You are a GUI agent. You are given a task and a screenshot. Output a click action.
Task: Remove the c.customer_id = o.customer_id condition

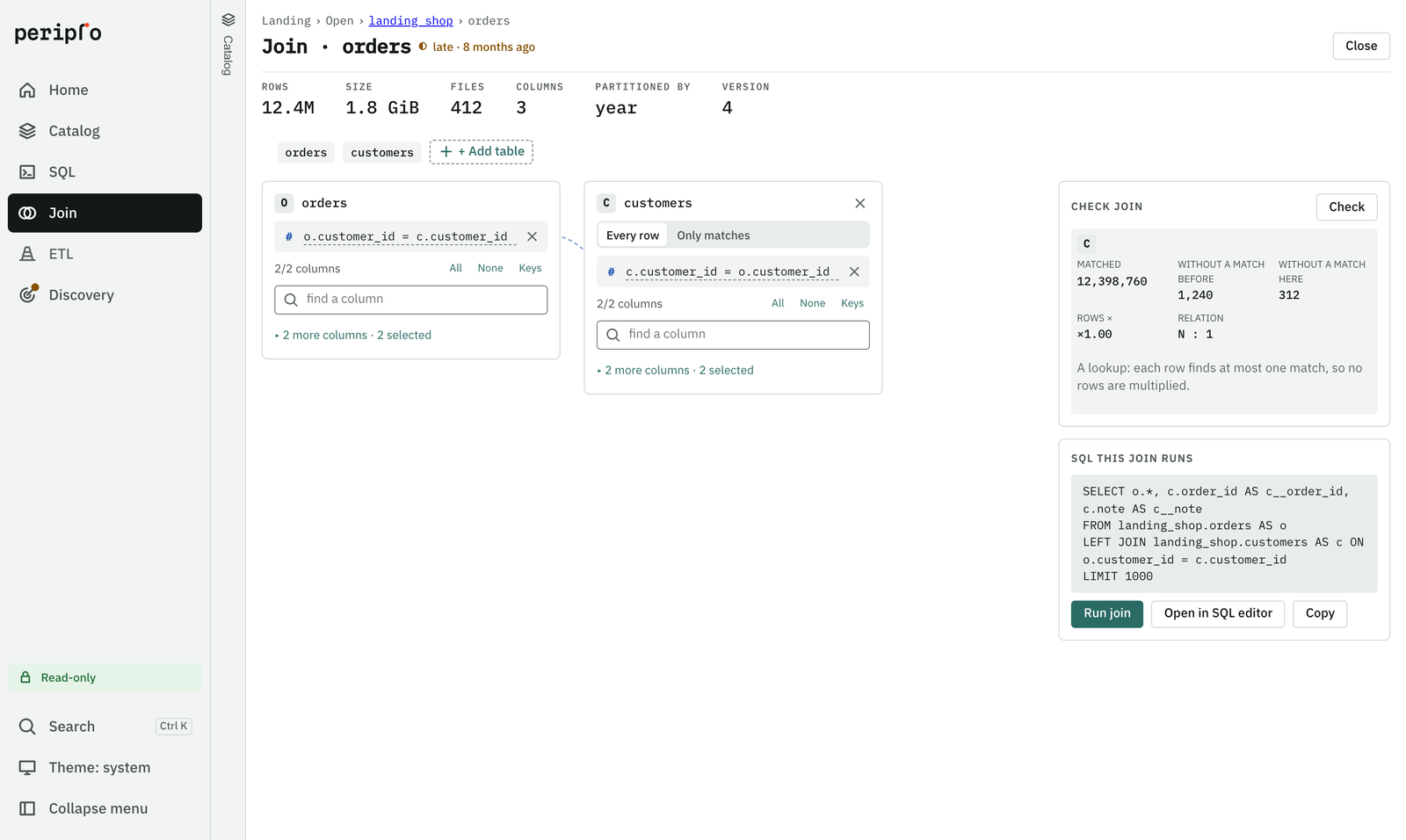854,272
